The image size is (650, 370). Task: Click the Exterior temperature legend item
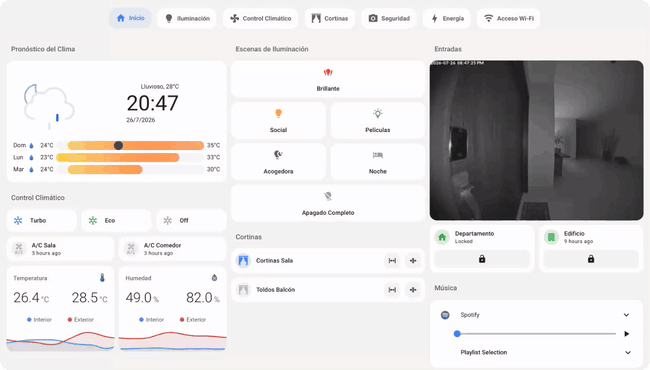[80, 319]
